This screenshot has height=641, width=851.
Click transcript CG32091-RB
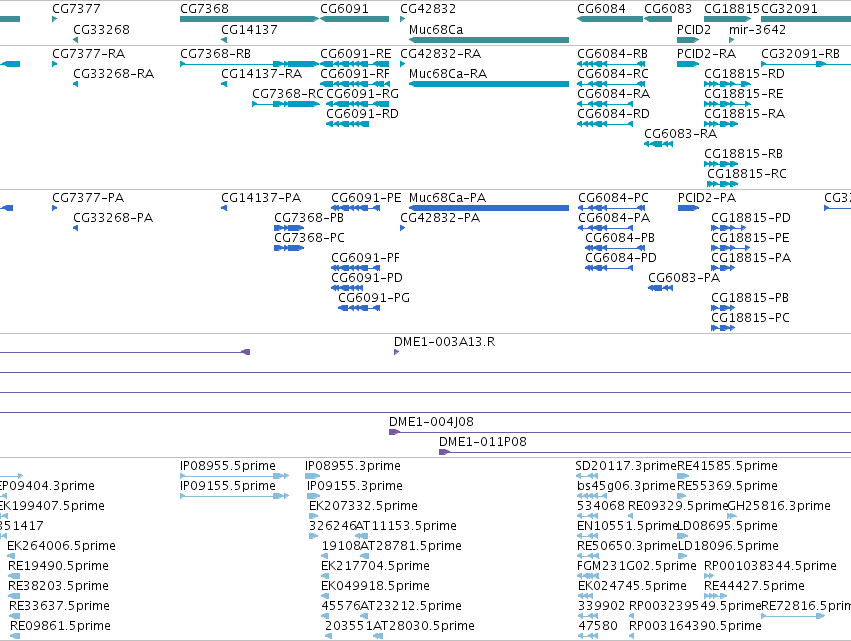point(806,64)
